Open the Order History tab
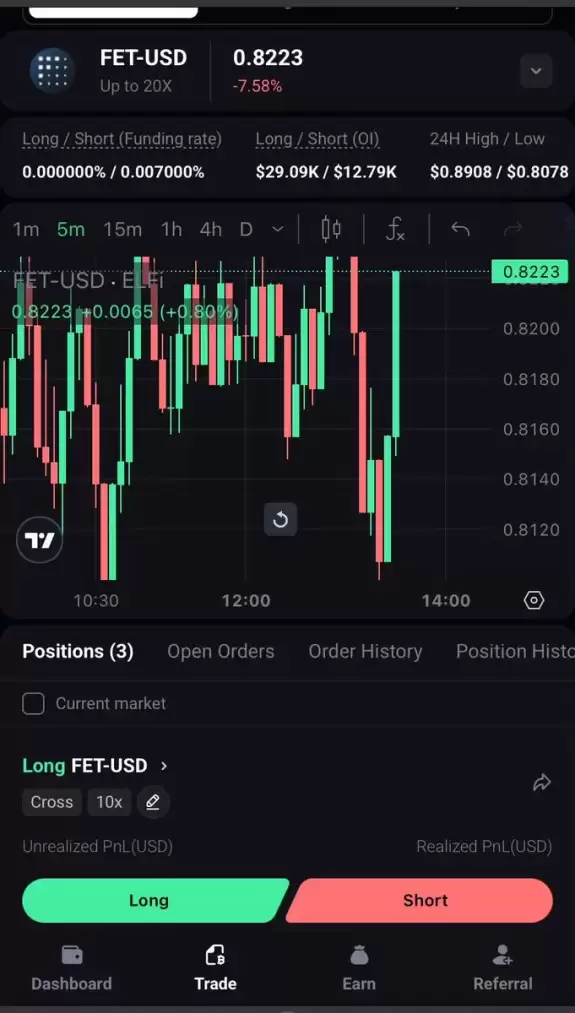 pyautogui.click(x=365, y=651)
